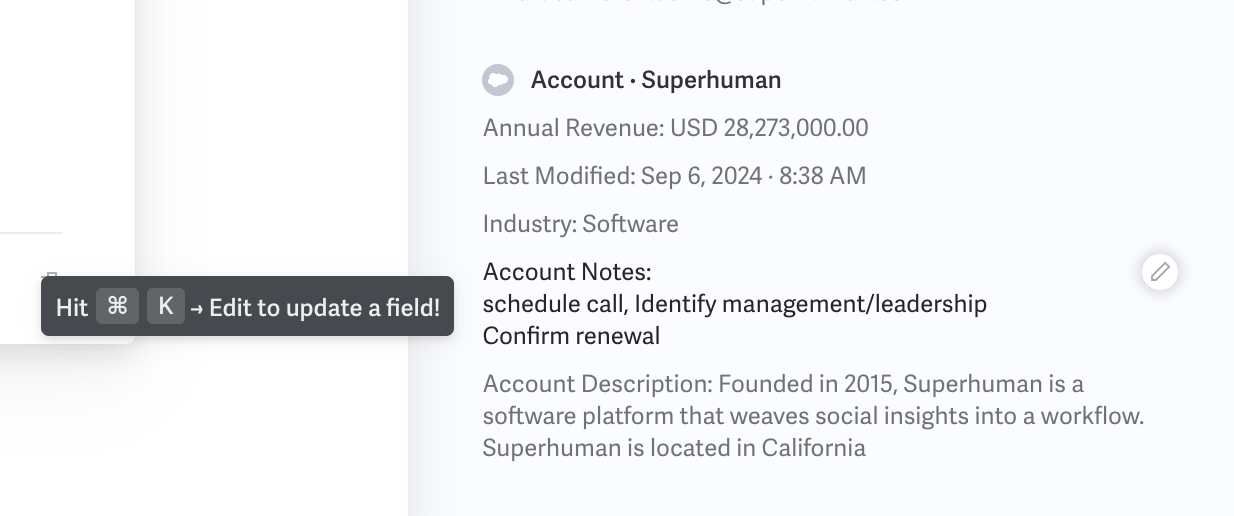This screenshot has width=1234, height=516.
Task: Click the word "Hit" in the tooltip
Action: (72, 308)
